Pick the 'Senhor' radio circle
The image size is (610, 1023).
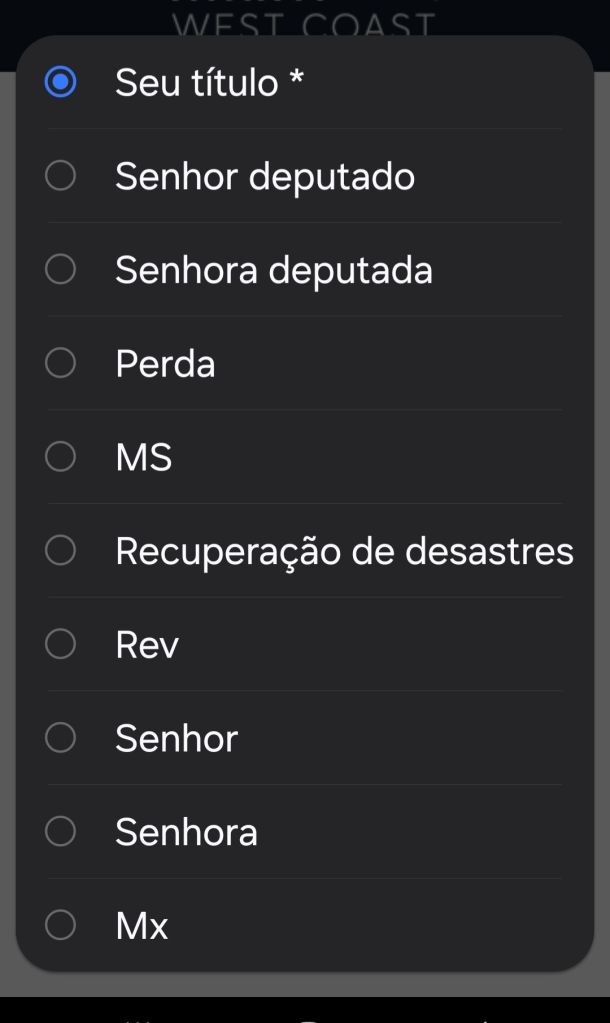(x=61, y=738)
